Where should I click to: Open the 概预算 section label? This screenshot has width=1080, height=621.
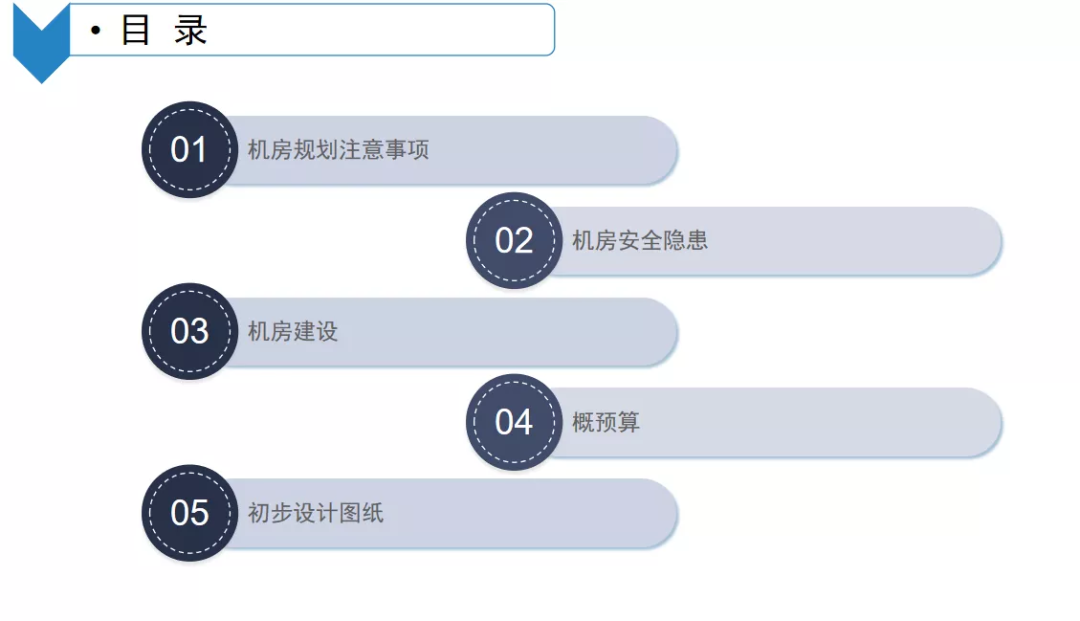click(606, 422)
